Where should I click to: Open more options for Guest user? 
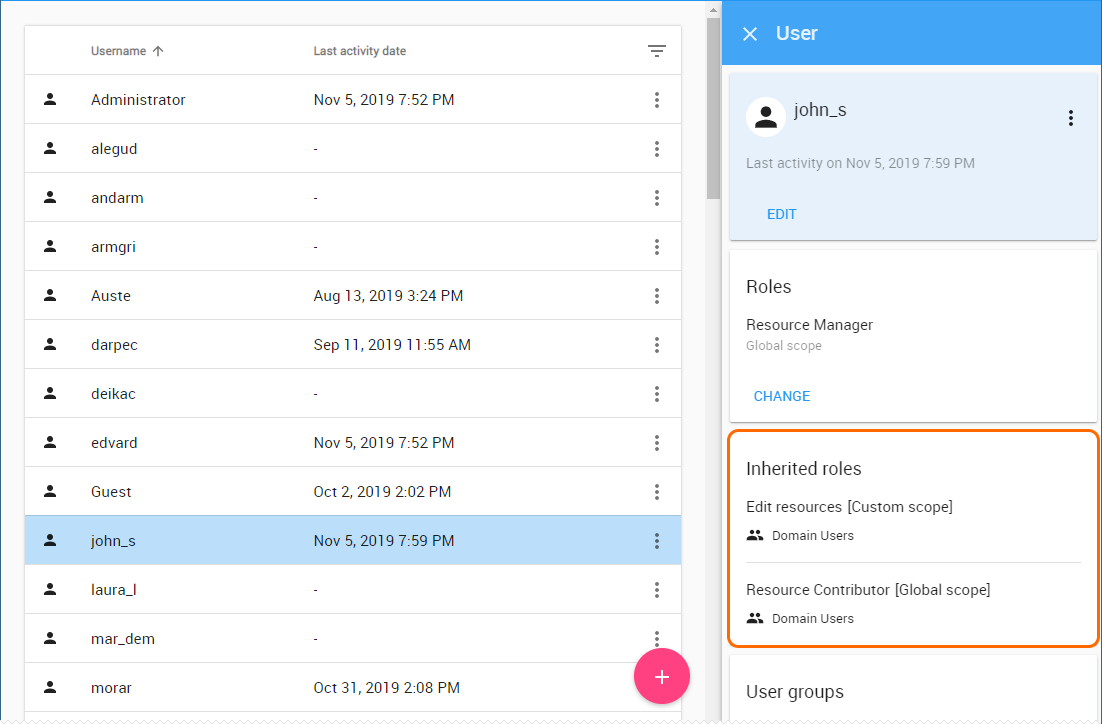click(657, 492)
